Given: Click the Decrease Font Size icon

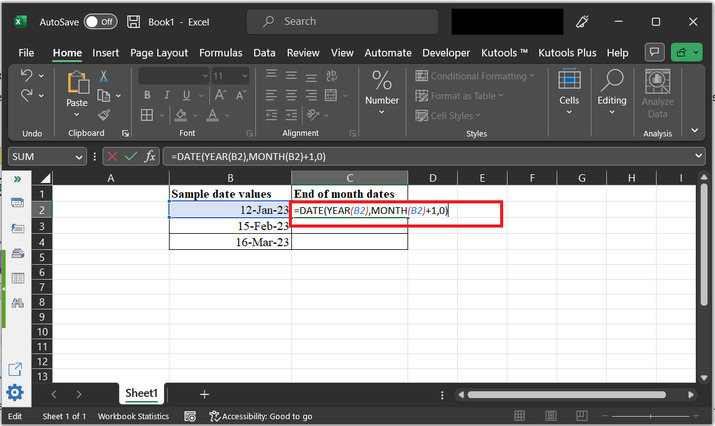Looking at the screenshot, I should [x=241, y=95].
